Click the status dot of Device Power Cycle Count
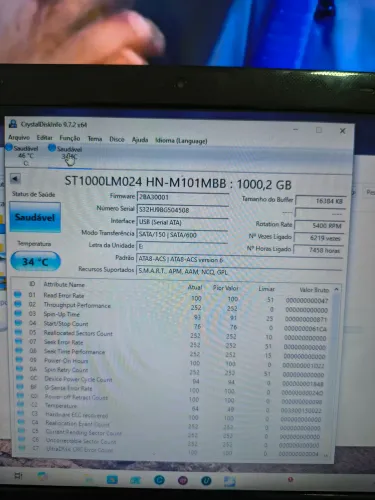Viewport: 375px width, 500px height. point(20,377)
